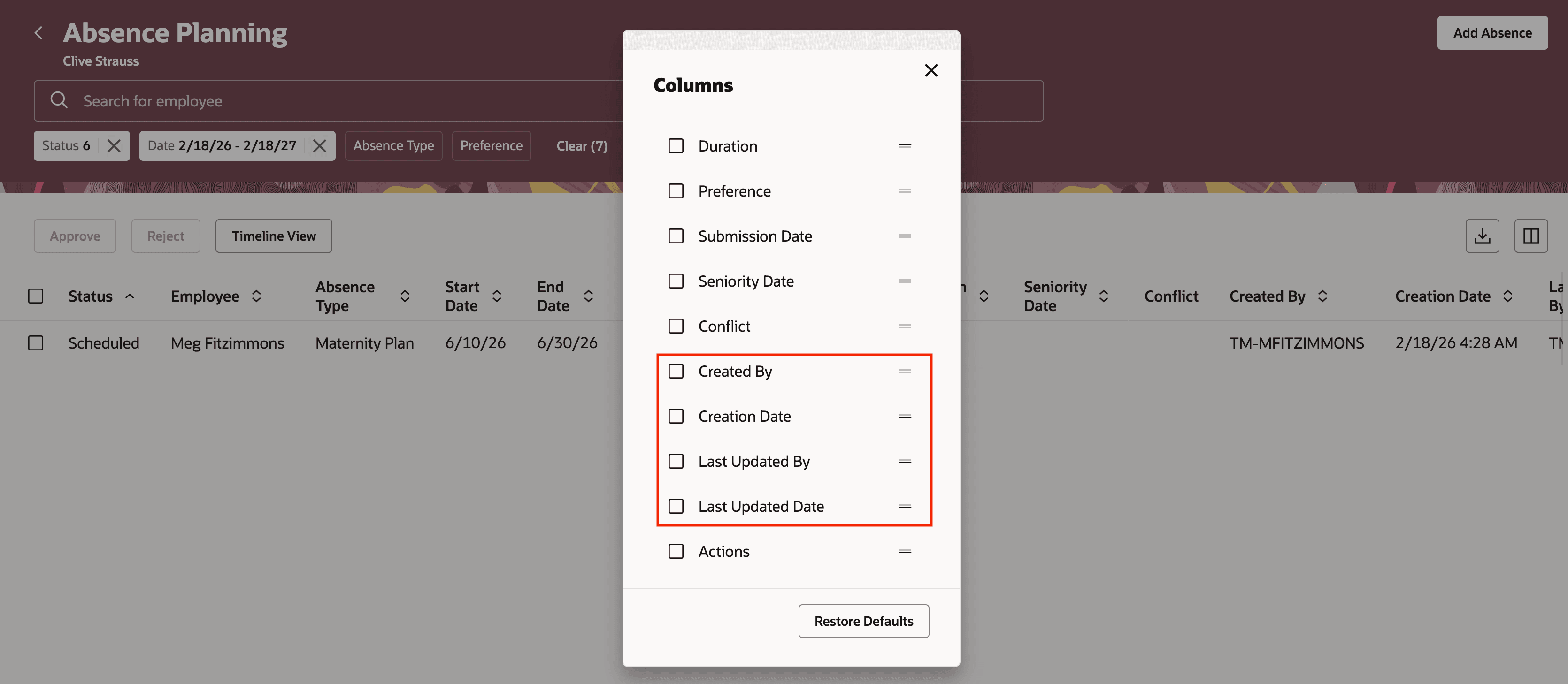
Task: Enable the Created By column checkbox
Action: [676, 371]
